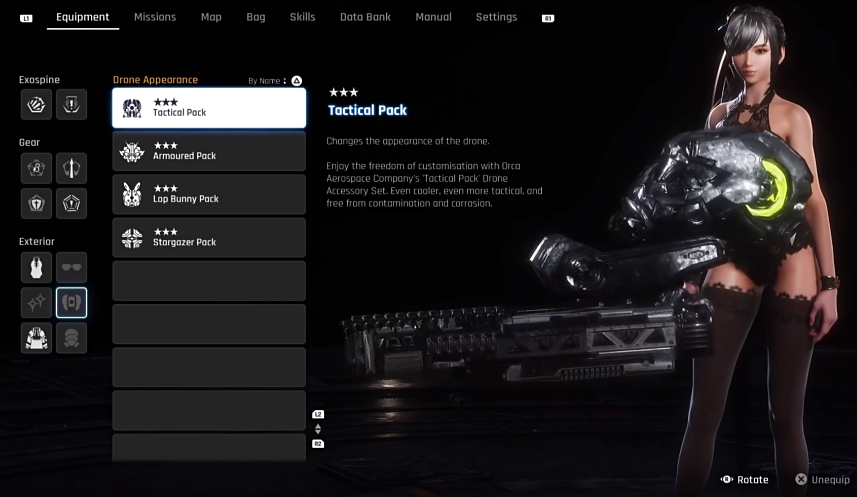Image resolution: width=857 pixels, height=497 pixels.
Task: Select the Exterior jacket outfit slot
Action: pos(36,338)
